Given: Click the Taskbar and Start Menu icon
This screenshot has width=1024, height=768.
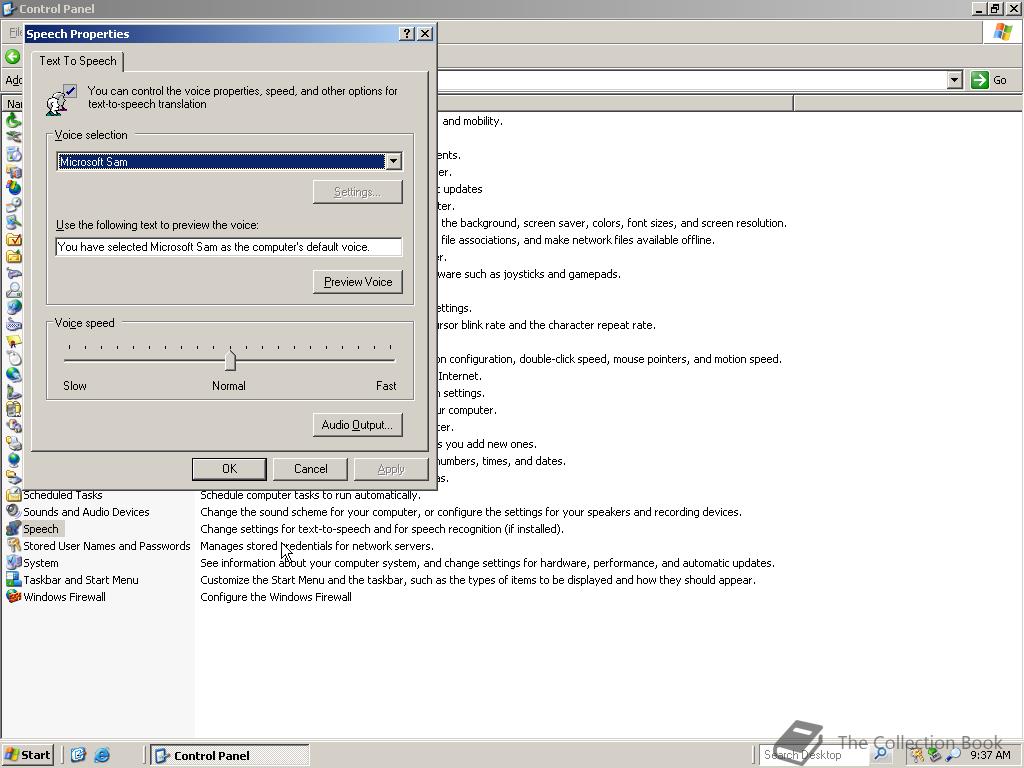Looking at the screenshot, I should 13,579.
